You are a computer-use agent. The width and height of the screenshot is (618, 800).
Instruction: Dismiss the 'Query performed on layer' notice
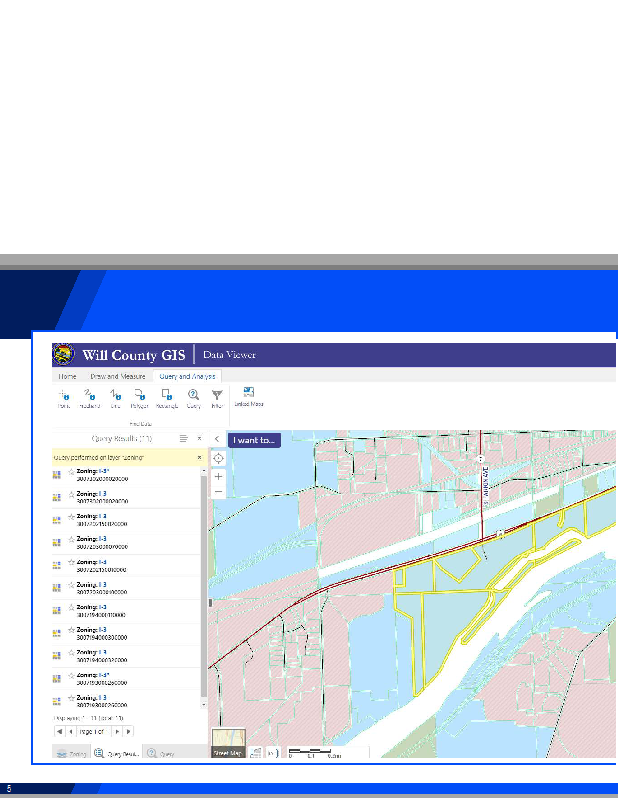coord(199,457)
